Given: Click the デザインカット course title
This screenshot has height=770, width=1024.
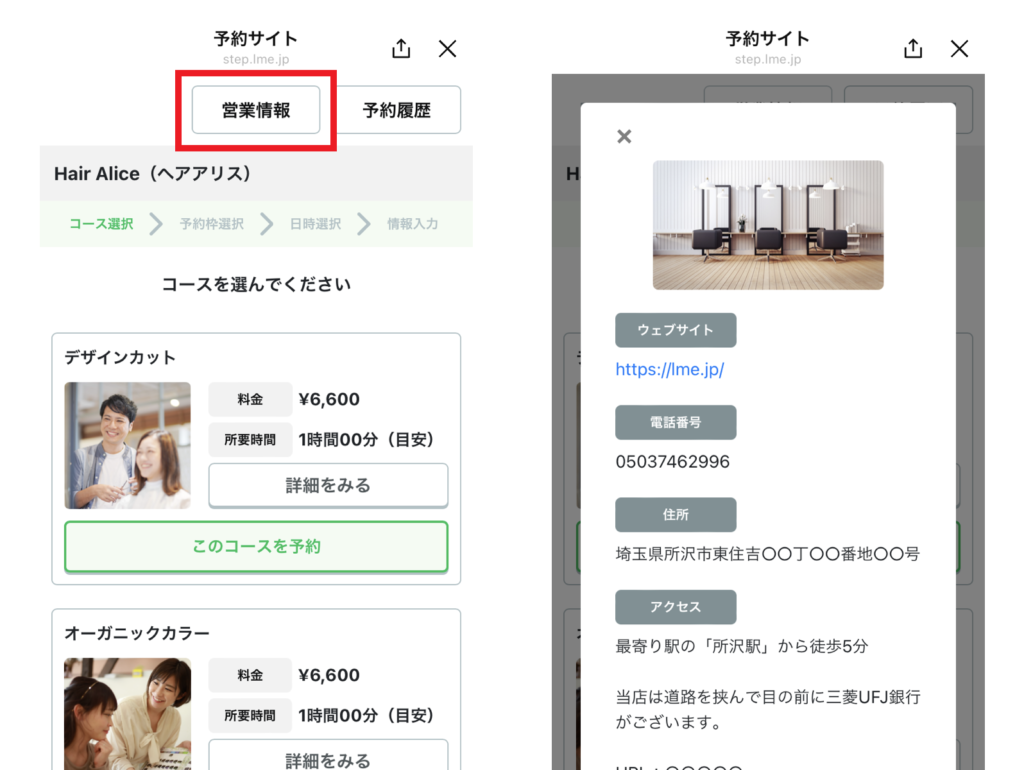Looking at the screenshot, I should click(x=120, y=357).
